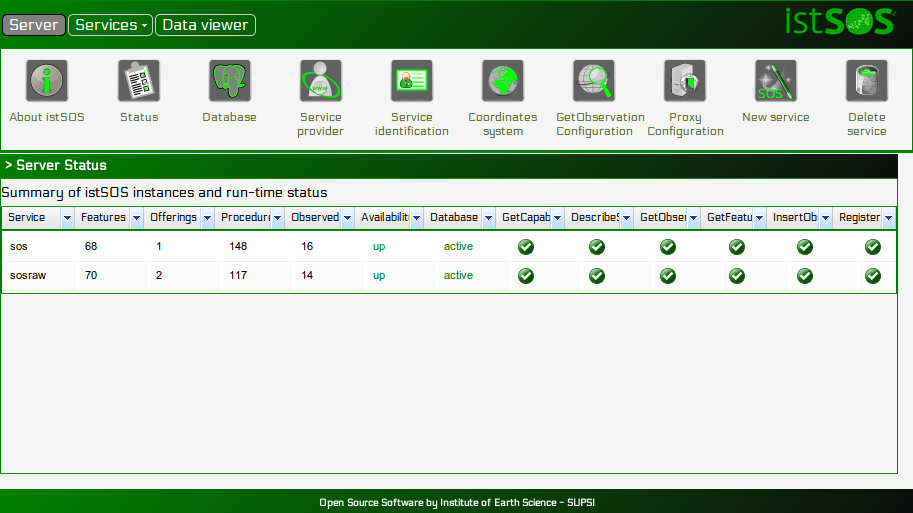Click 'active' database status for sosraw
Image resolution: width=913 pixels, height=513 pixels.
tap(458, 275)
